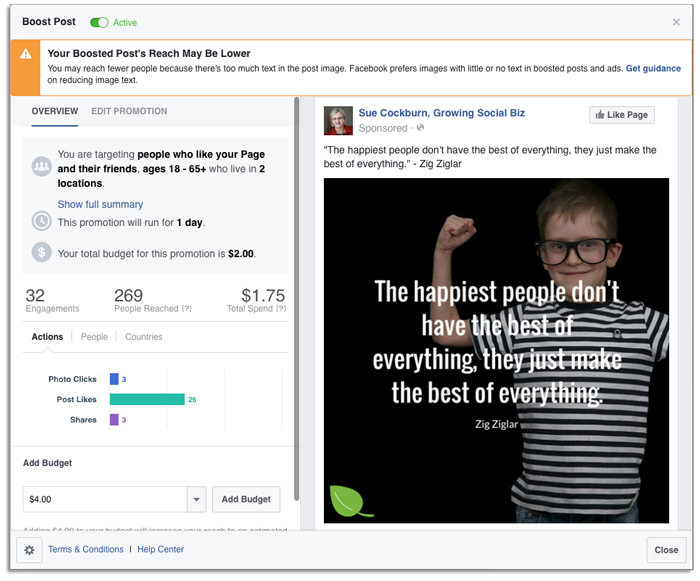Click the 269 People Reached number
The height and width of the screenshot is (581, 700).
[128, 295]
